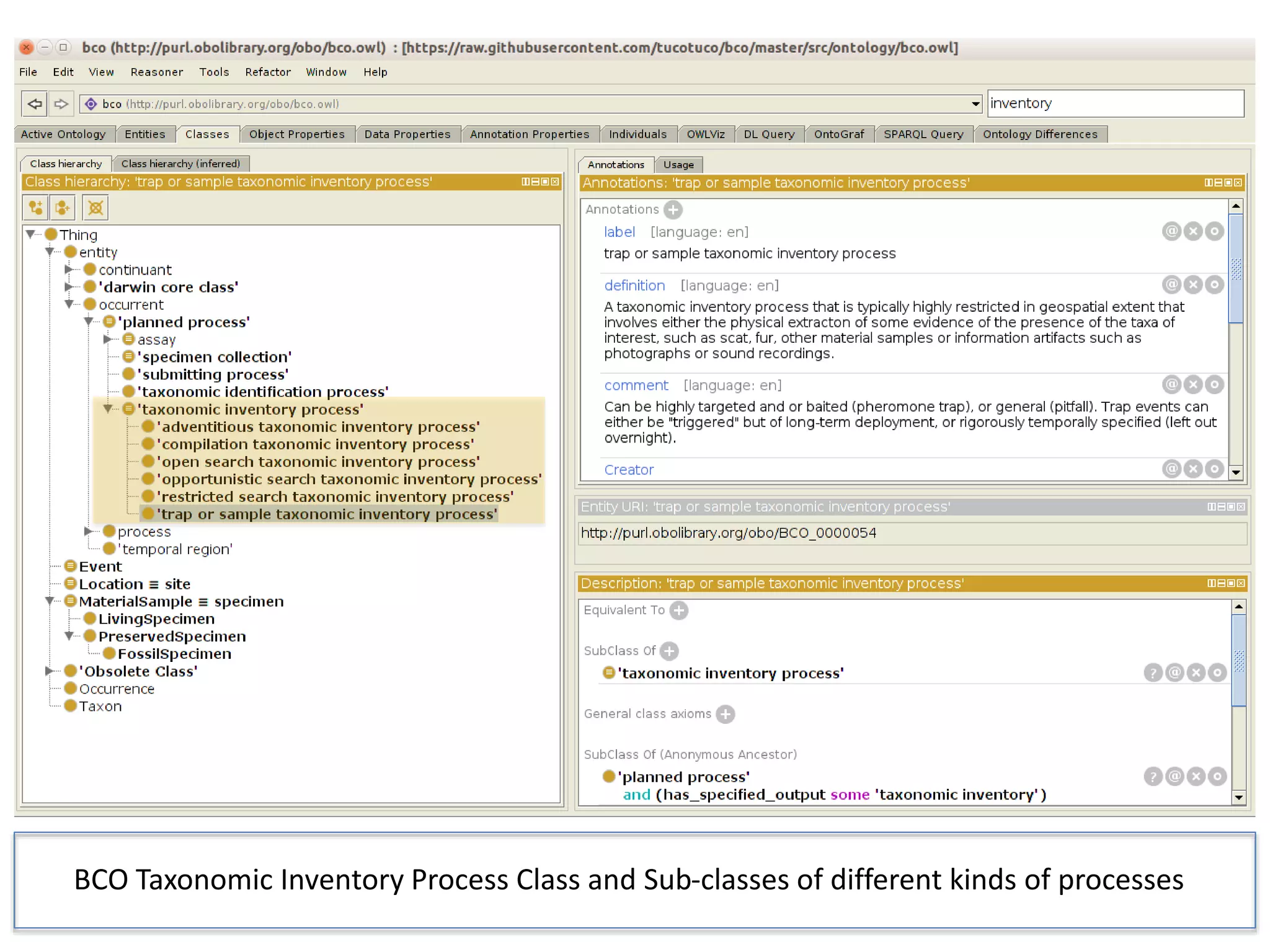Annotate the label annotation with @ icon

pyautogui.click(x=1171, y=232)
